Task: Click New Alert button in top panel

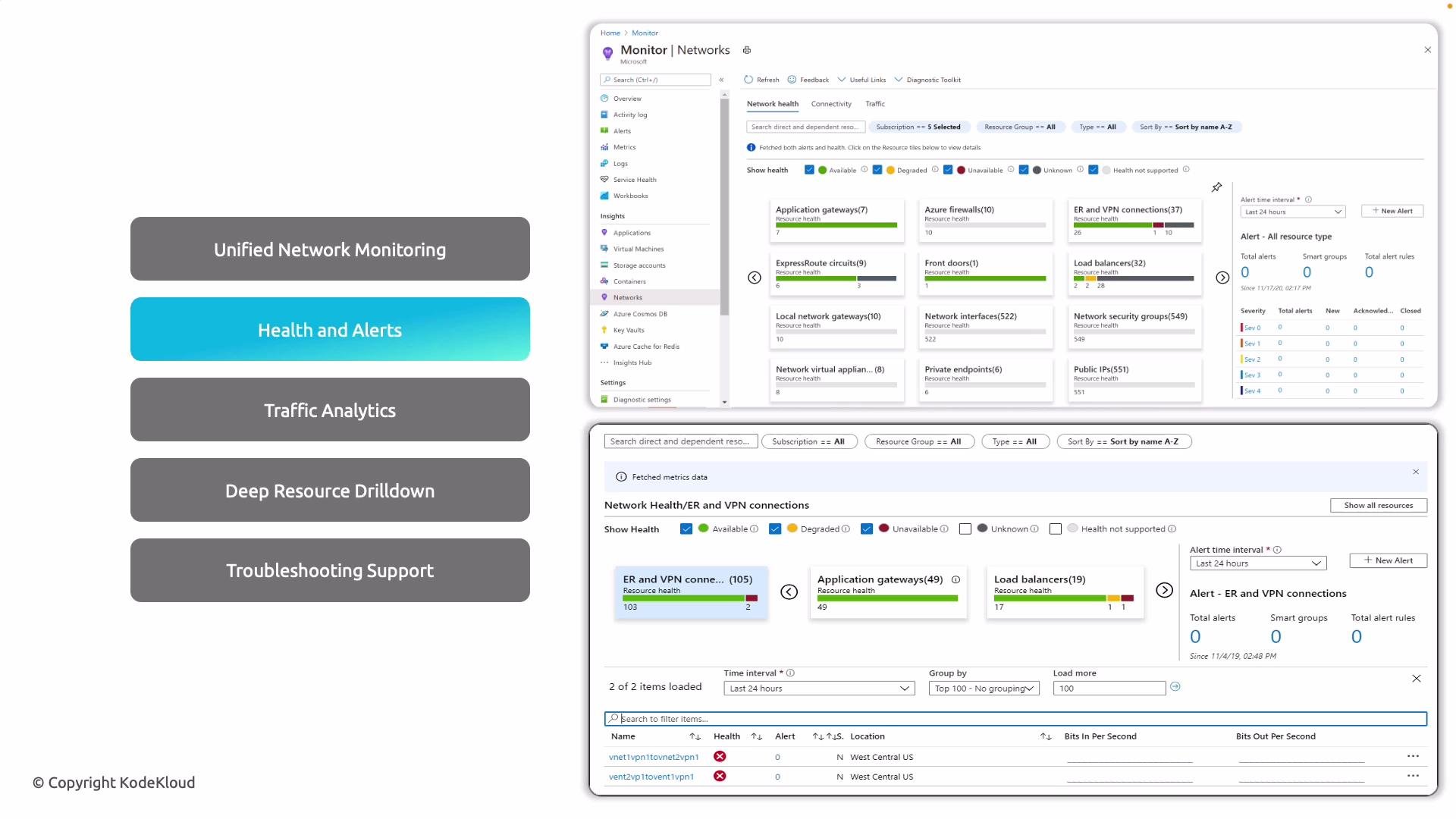Action: pos(1392,211)
